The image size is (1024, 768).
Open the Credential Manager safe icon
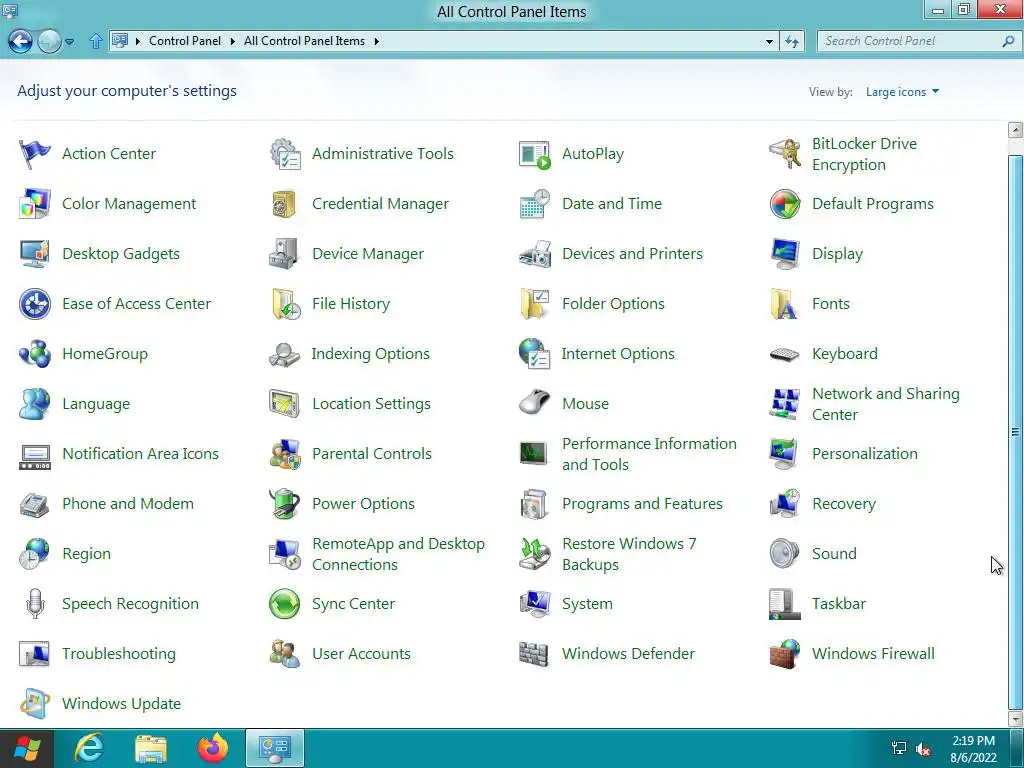click(285, 204)
